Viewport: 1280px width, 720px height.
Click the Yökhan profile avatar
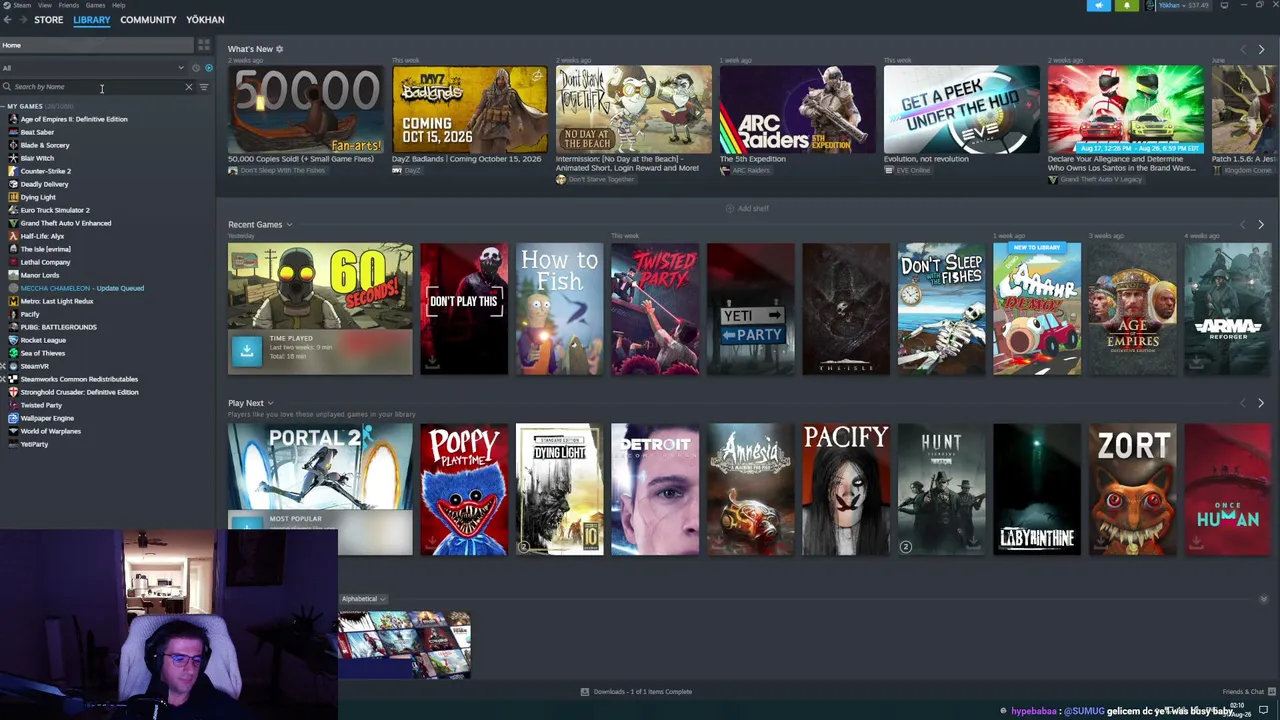1151,5
